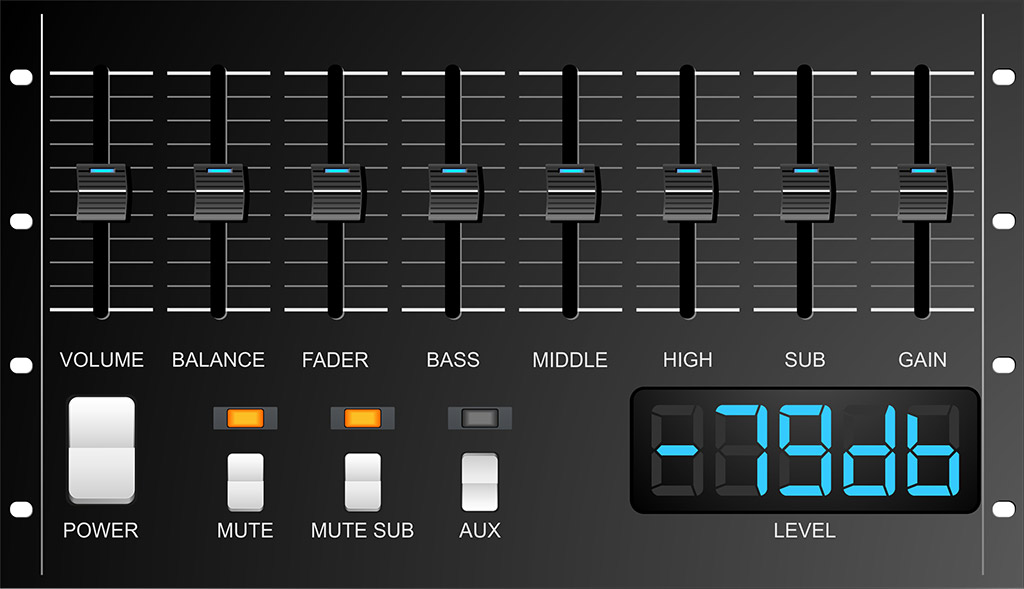Toggle the Mute Sub switch
1024x589 pixels.
coord(363,481)
